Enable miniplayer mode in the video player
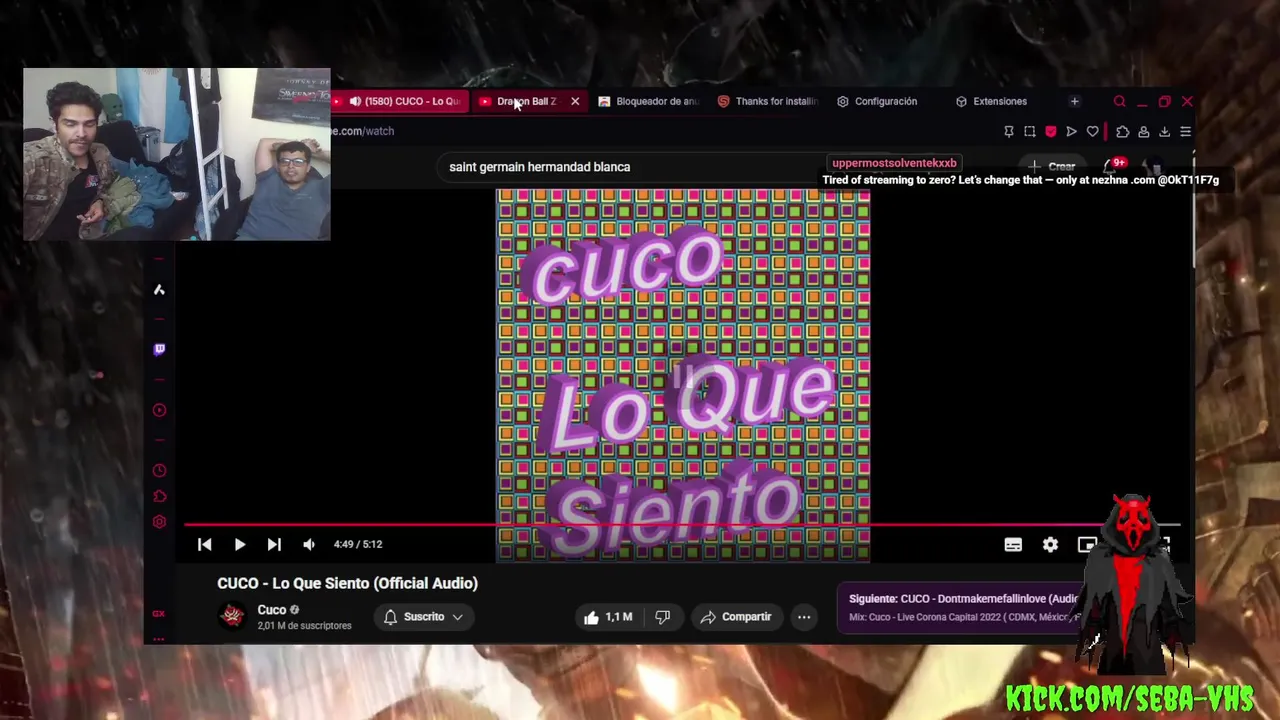The height and width of the screenshot is (720, 1280). click(1087, 545)
